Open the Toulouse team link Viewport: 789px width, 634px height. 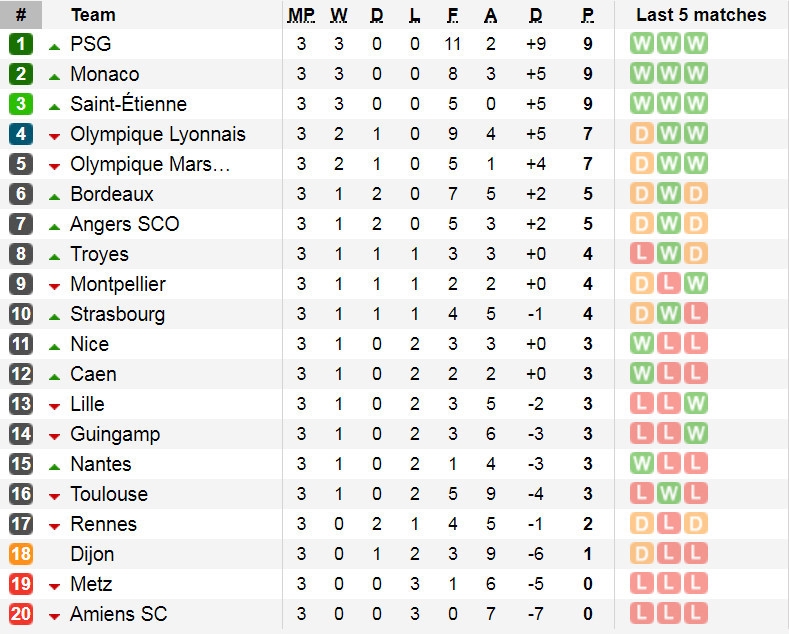pyautogui.click(x=109, y=494)
